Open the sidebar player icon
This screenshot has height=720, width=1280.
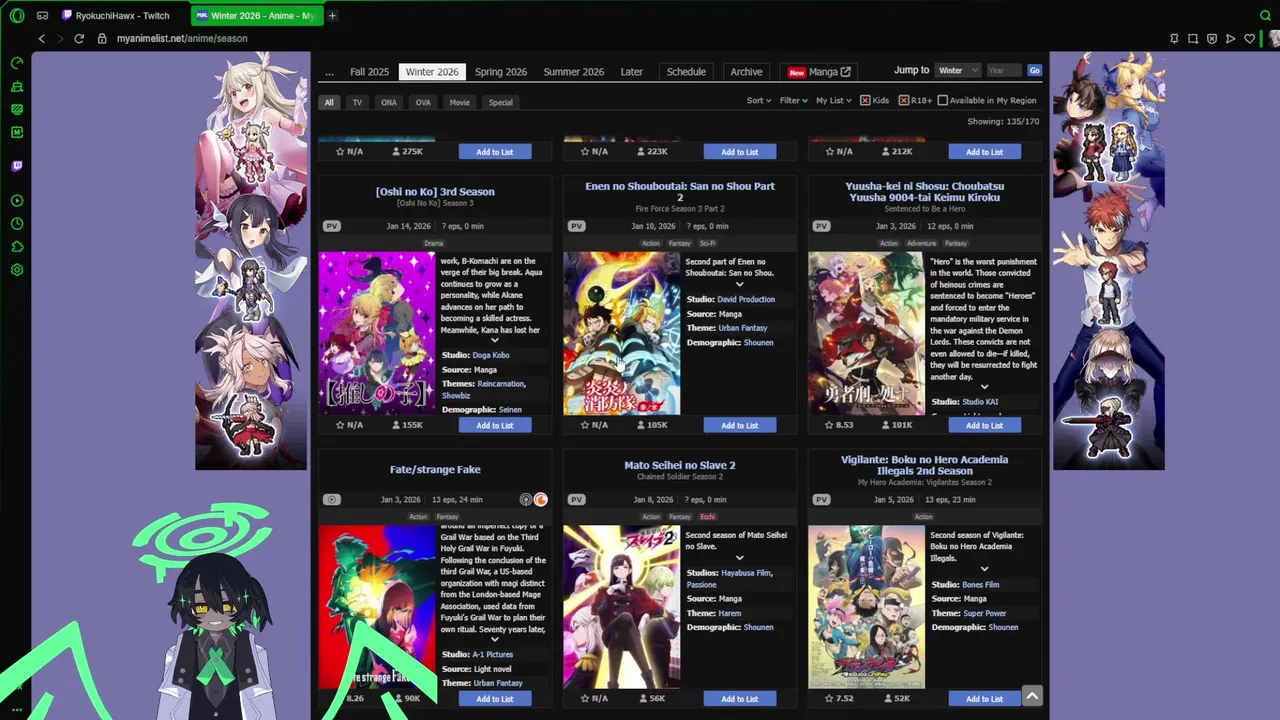click(17, 201)
